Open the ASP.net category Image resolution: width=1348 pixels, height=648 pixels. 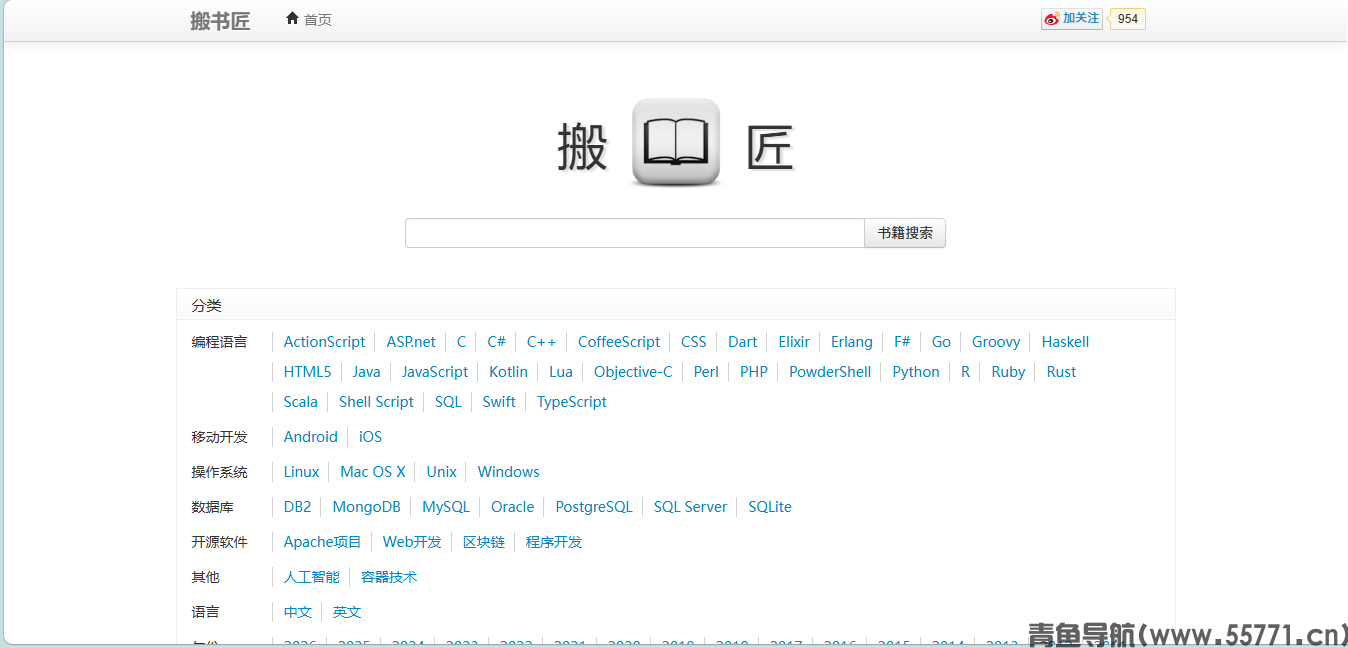411,342
